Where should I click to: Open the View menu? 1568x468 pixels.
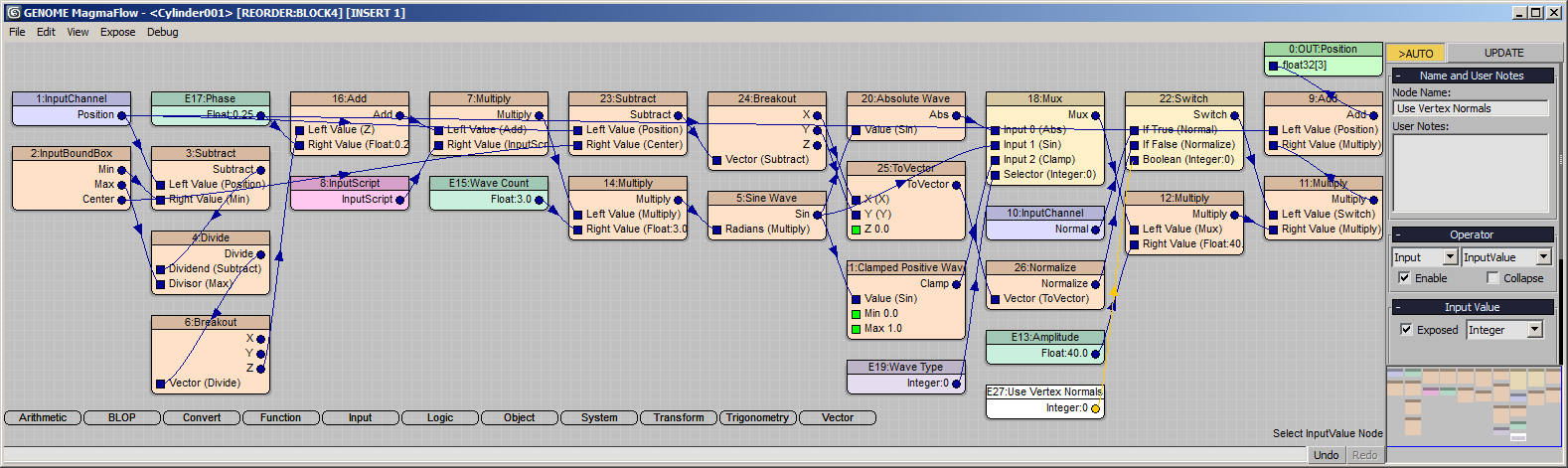[78, 32]
